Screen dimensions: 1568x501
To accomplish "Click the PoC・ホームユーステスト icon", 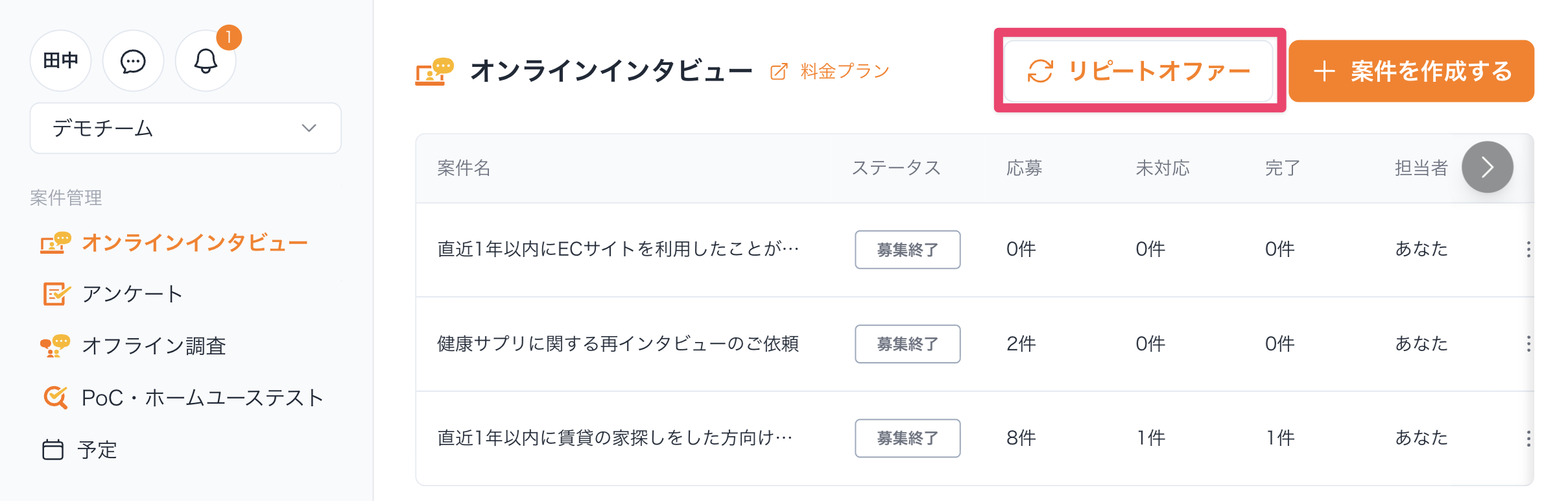I will [56, 397].
